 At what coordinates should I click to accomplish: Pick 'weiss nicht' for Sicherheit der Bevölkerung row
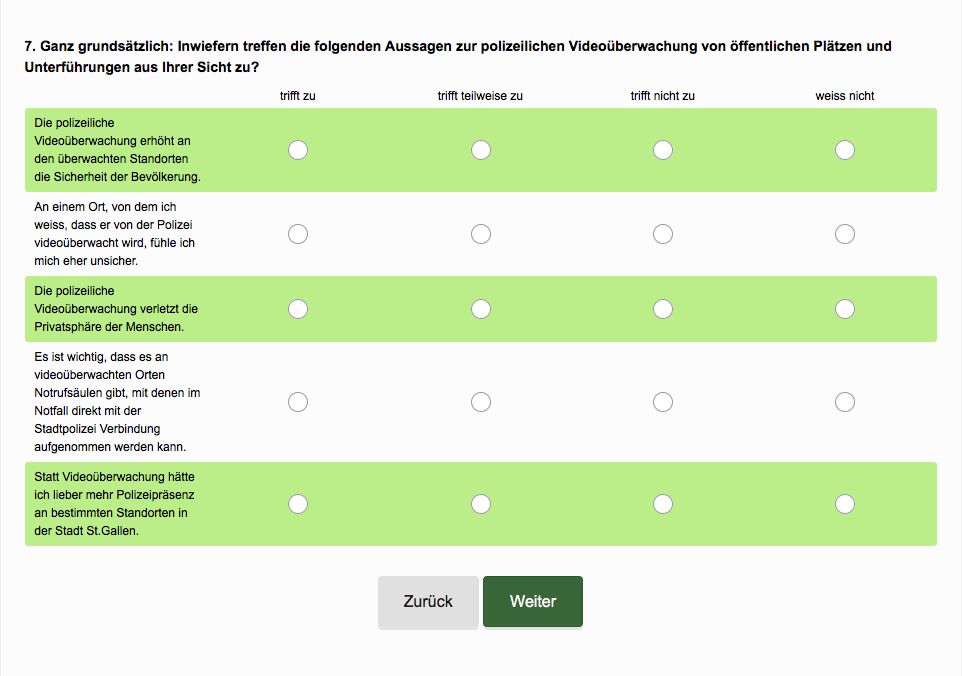point(845,150)
